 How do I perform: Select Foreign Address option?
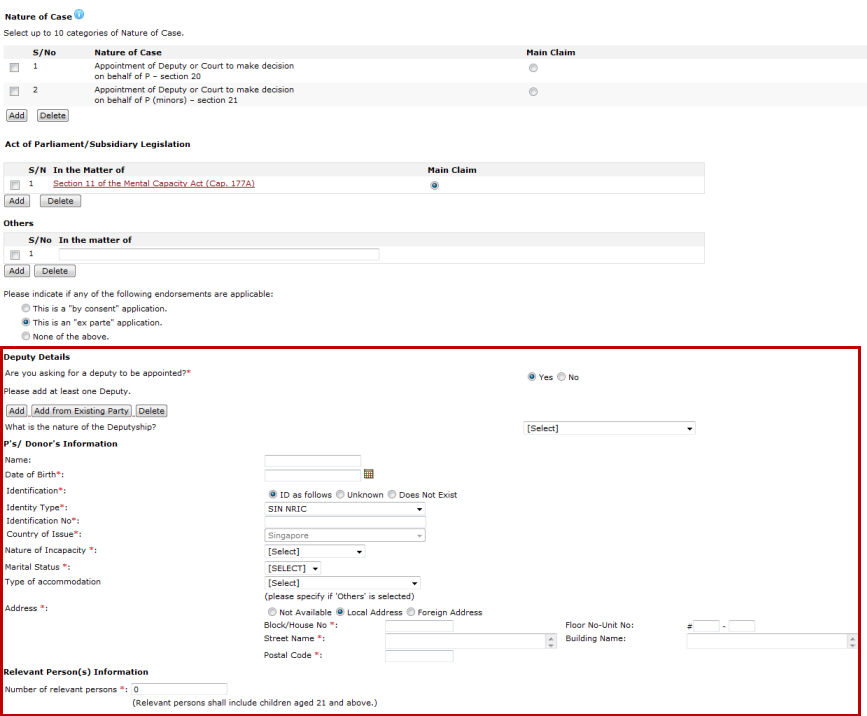pos(411,612)
